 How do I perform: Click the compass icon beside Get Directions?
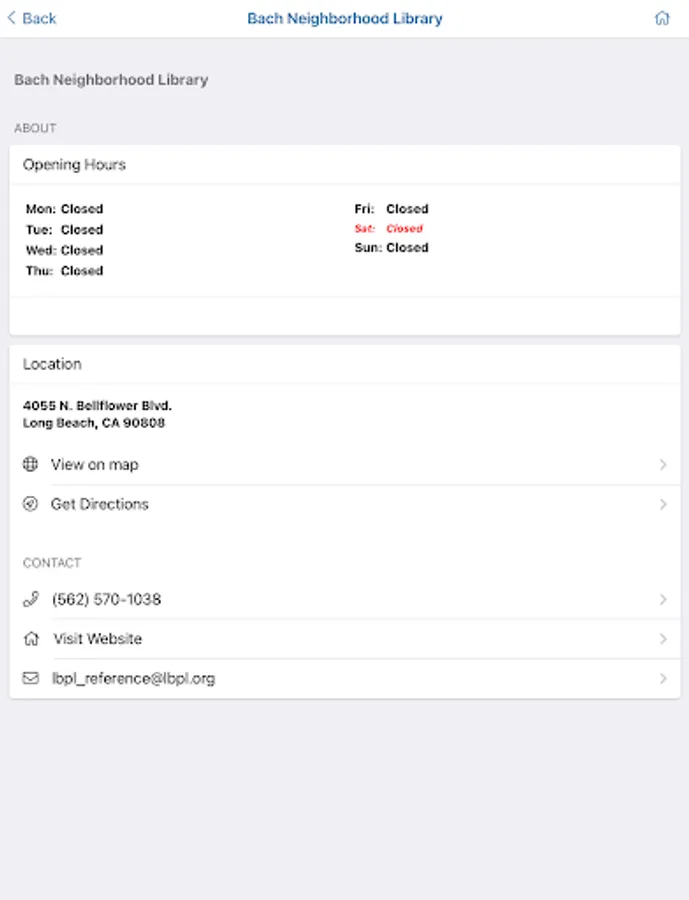pyautogui.click(x=30, y=504)
